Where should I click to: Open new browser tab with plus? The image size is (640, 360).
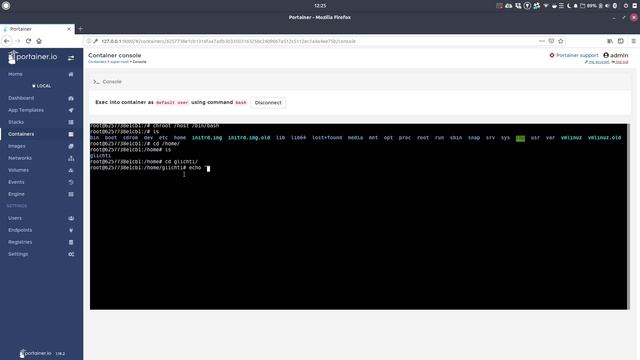80,29
